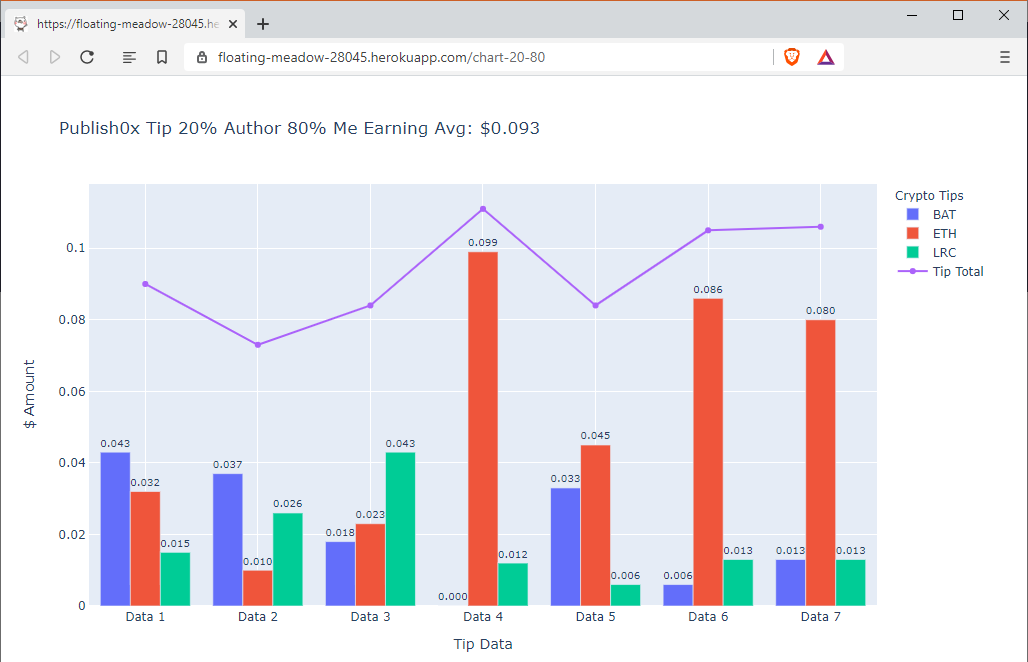Close the browser window

coord(1004,15)
